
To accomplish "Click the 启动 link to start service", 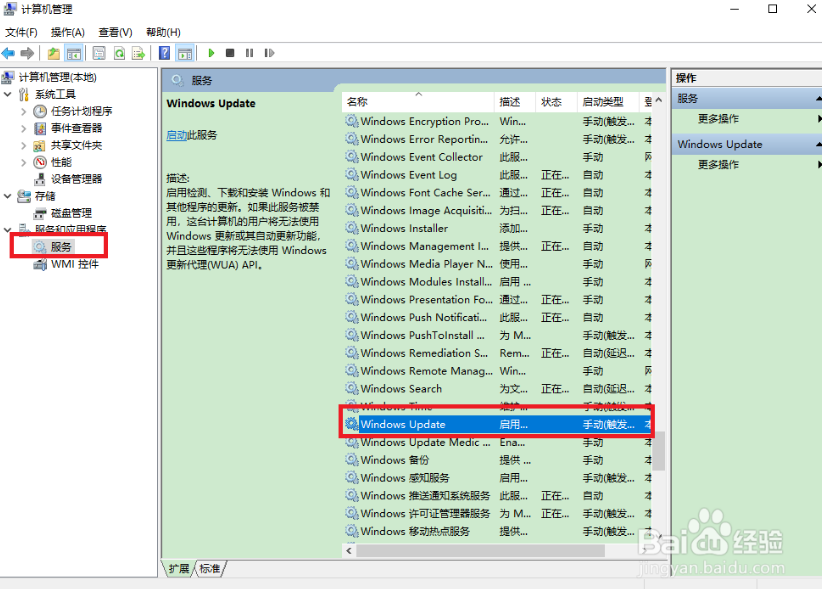I will 176,135.
